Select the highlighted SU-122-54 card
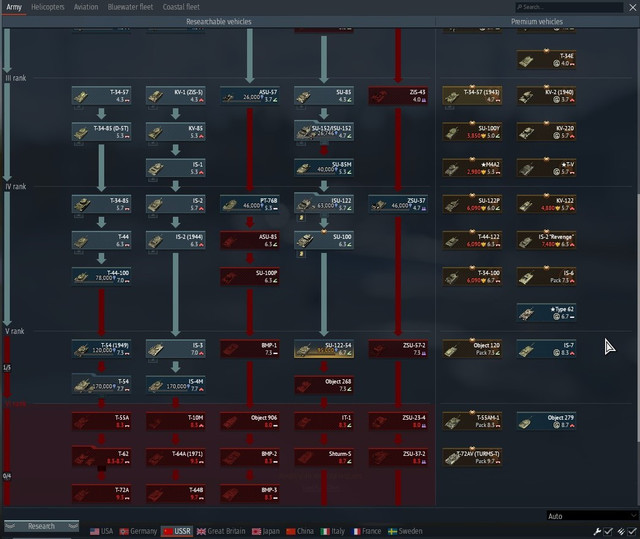 pyautogui.click(x=324, y=349)
